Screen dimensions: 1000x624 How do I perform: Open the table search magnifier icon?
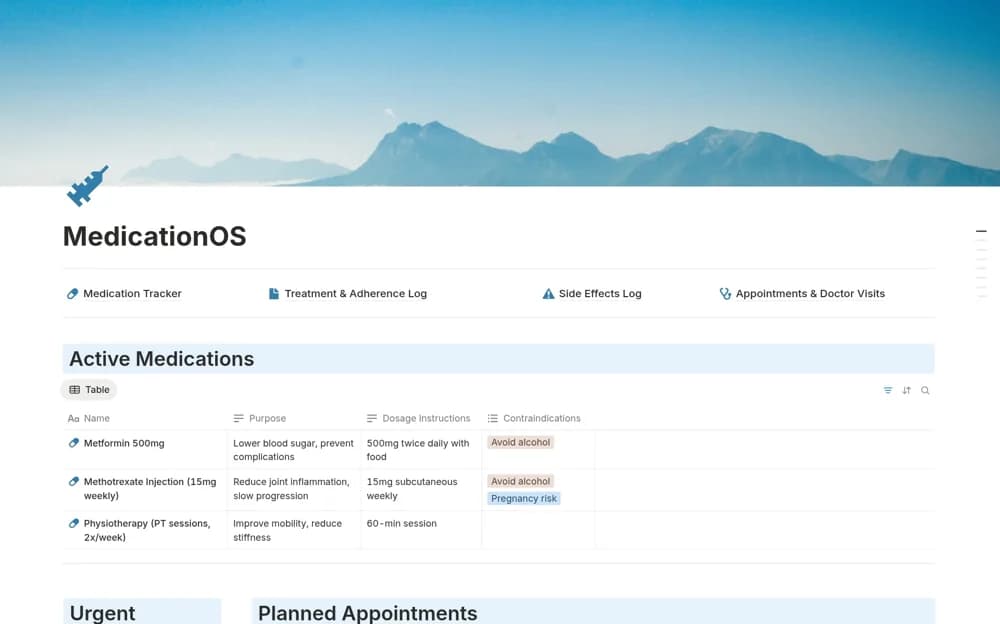[x=925, y=390]
